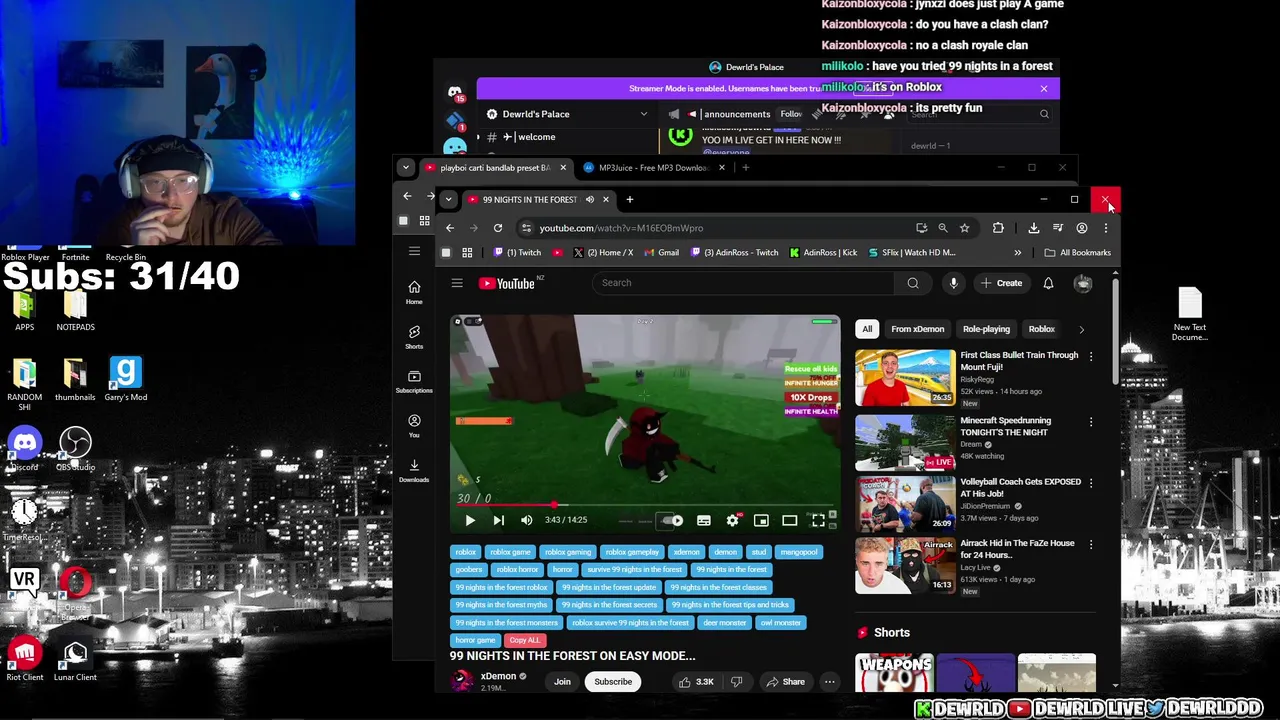Screen dimensions: 1280x720
Task: Toggle theater mode in player
Action: pyautogui.click(x=789, y=520)
